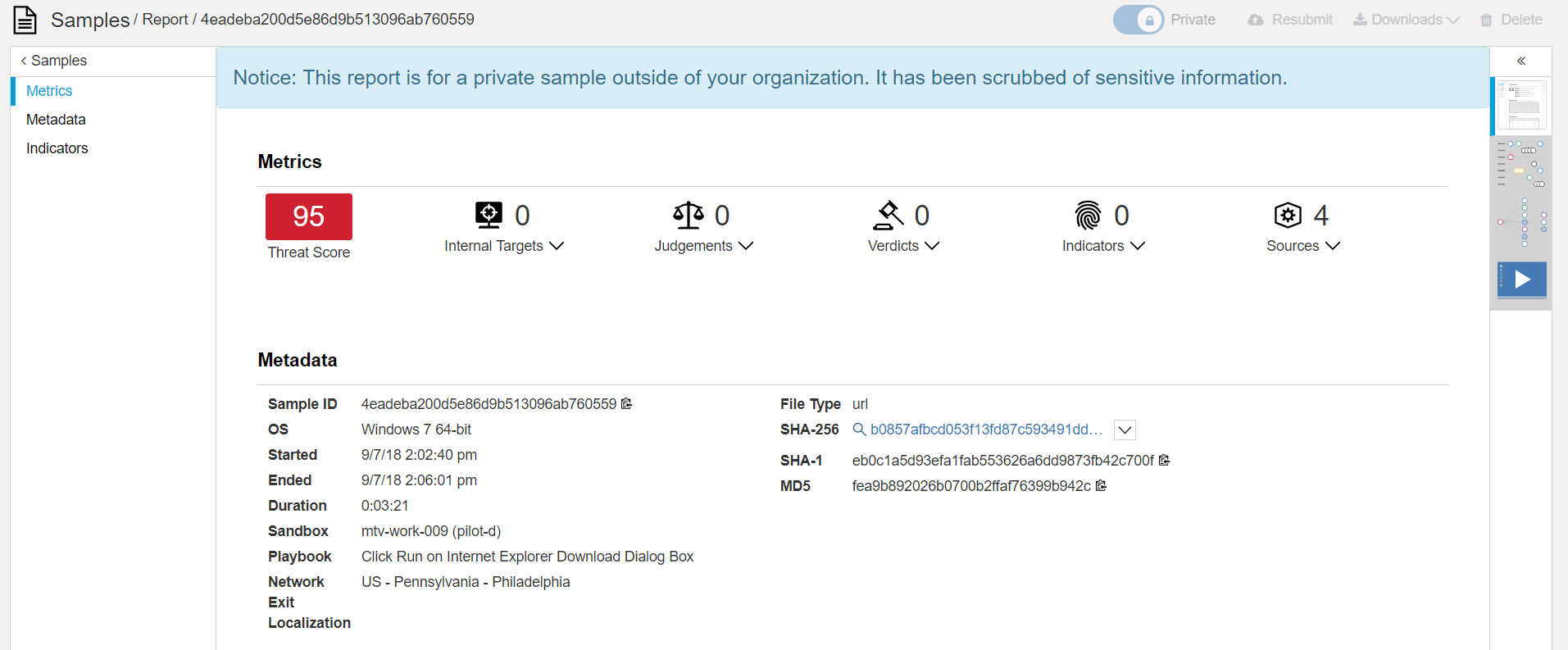This screenshot has height=650, width=1568.
Task: Click the SHA-256 search magnifier icon
Action: coord(859,430)
